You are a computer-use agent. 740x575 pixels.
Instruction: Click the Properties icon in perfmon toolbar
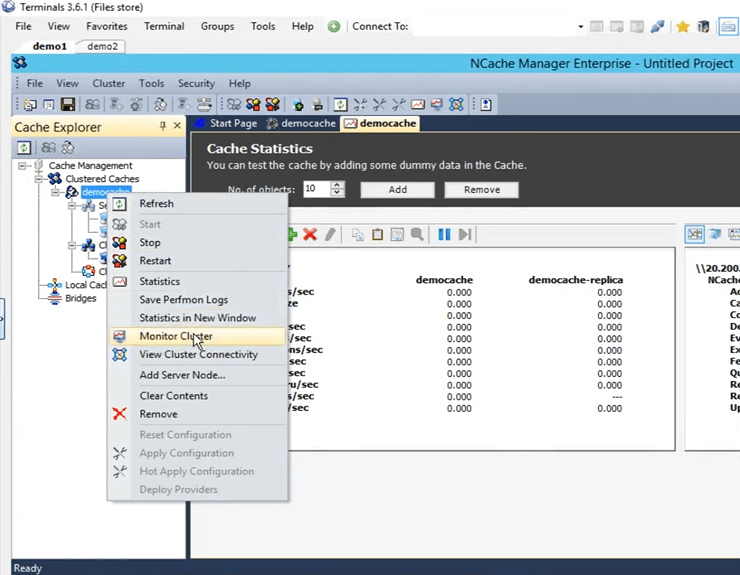pos(397,234)
